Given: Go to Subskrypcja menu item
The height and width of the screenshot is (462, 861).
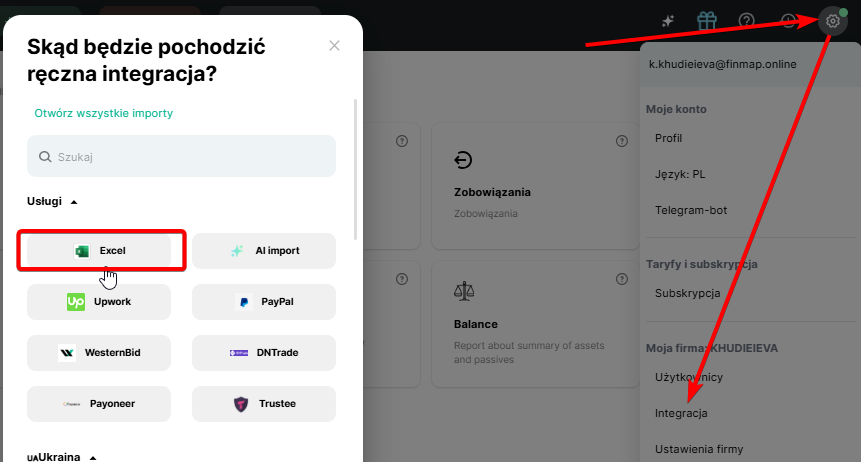Looking at the screenshot, I should coord(687,294).
